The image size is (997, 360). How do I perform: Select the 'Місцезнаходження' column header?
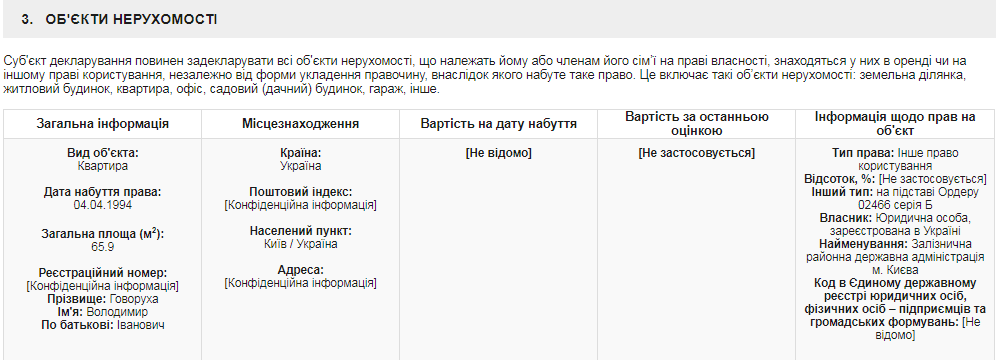coord(300,124)
